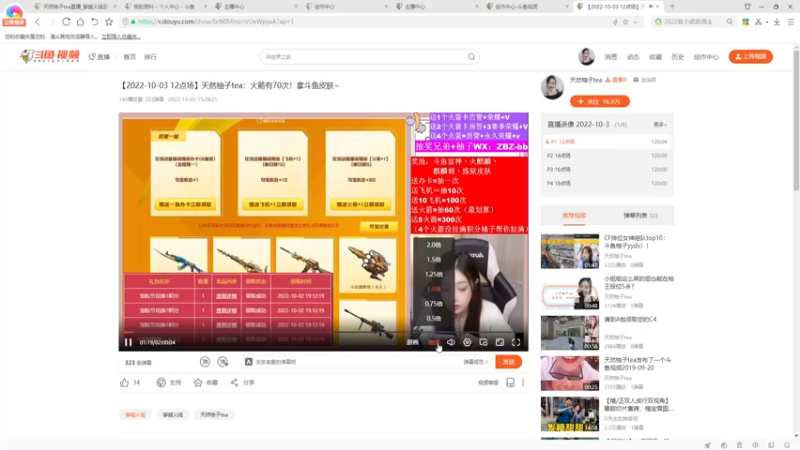
Task: Go back with the browser back arrow
Action: coord(37,21)
